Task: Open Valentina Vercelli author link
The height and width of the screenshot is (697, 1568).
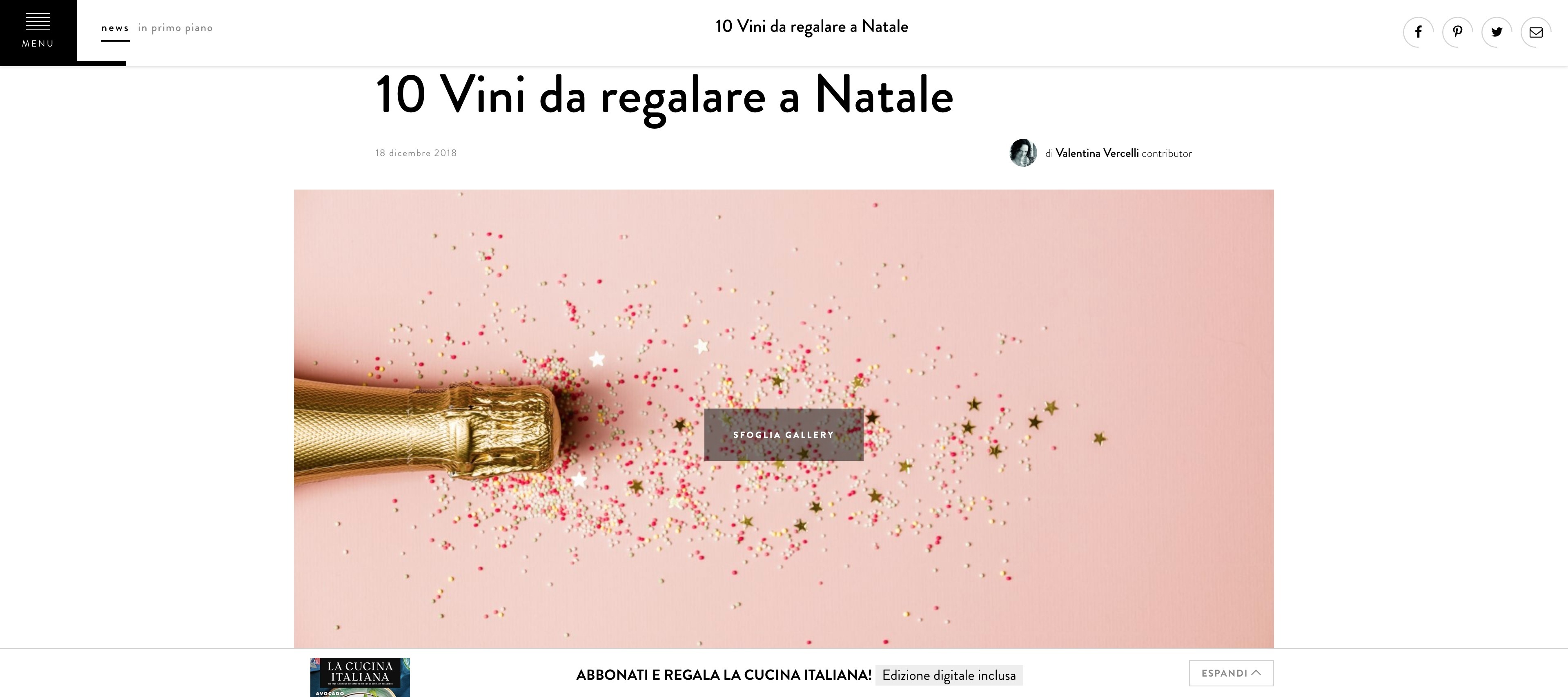Action: pos(1097,154)
